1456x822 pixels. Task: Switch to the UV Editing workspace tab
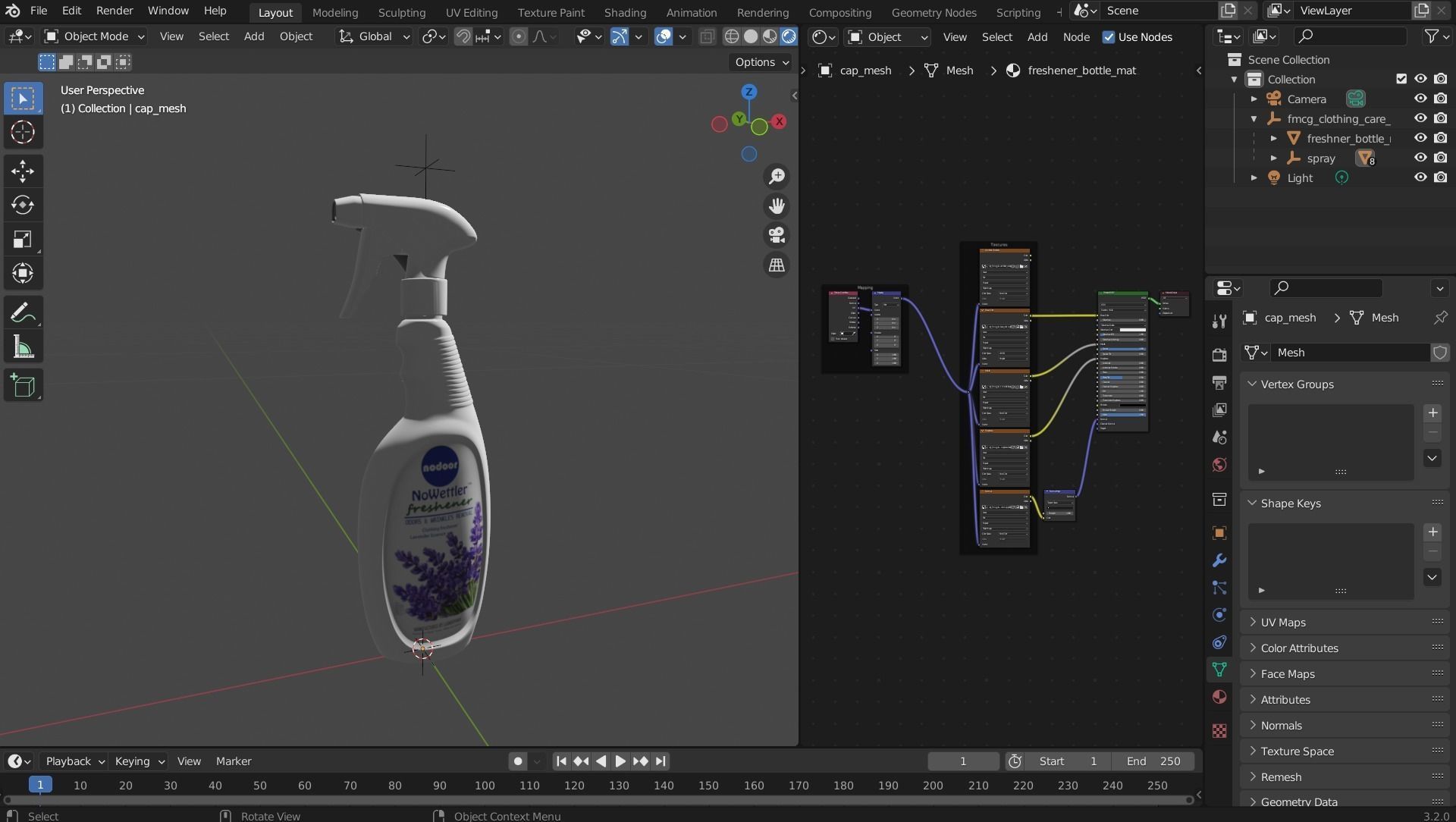pyautogui.click(x=471, y=12)
